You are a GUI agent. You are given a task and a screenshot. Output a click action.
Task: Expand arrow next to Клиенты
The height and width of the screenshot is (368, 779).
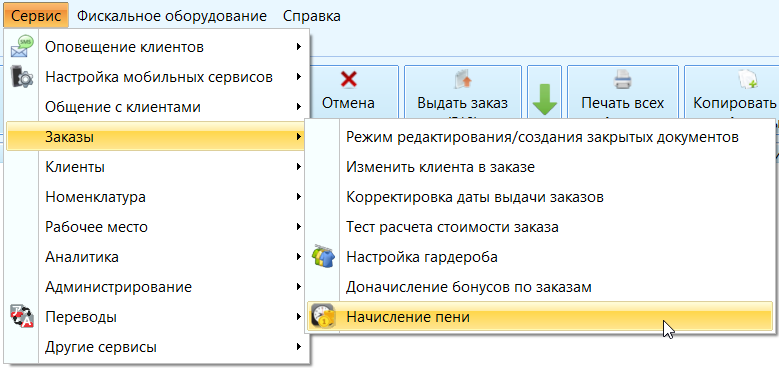299,167
